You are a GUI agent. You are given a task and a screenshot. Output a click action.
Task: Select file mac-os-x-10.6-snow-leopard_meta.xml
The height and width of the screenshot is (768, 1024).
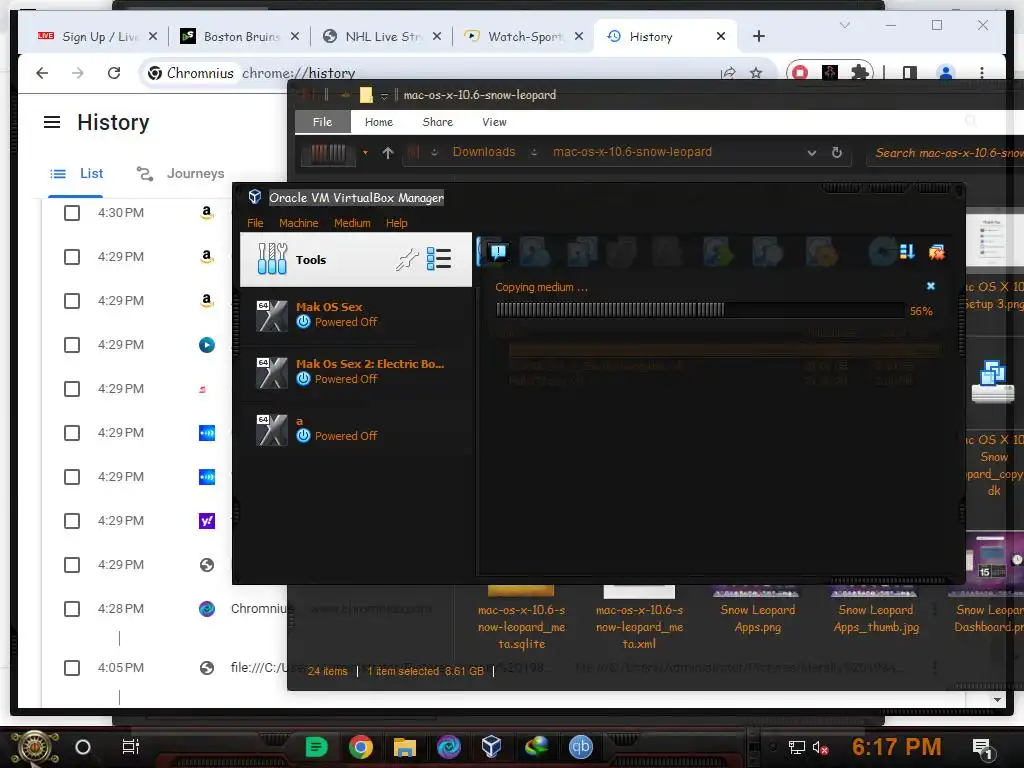tap(639, 617)
